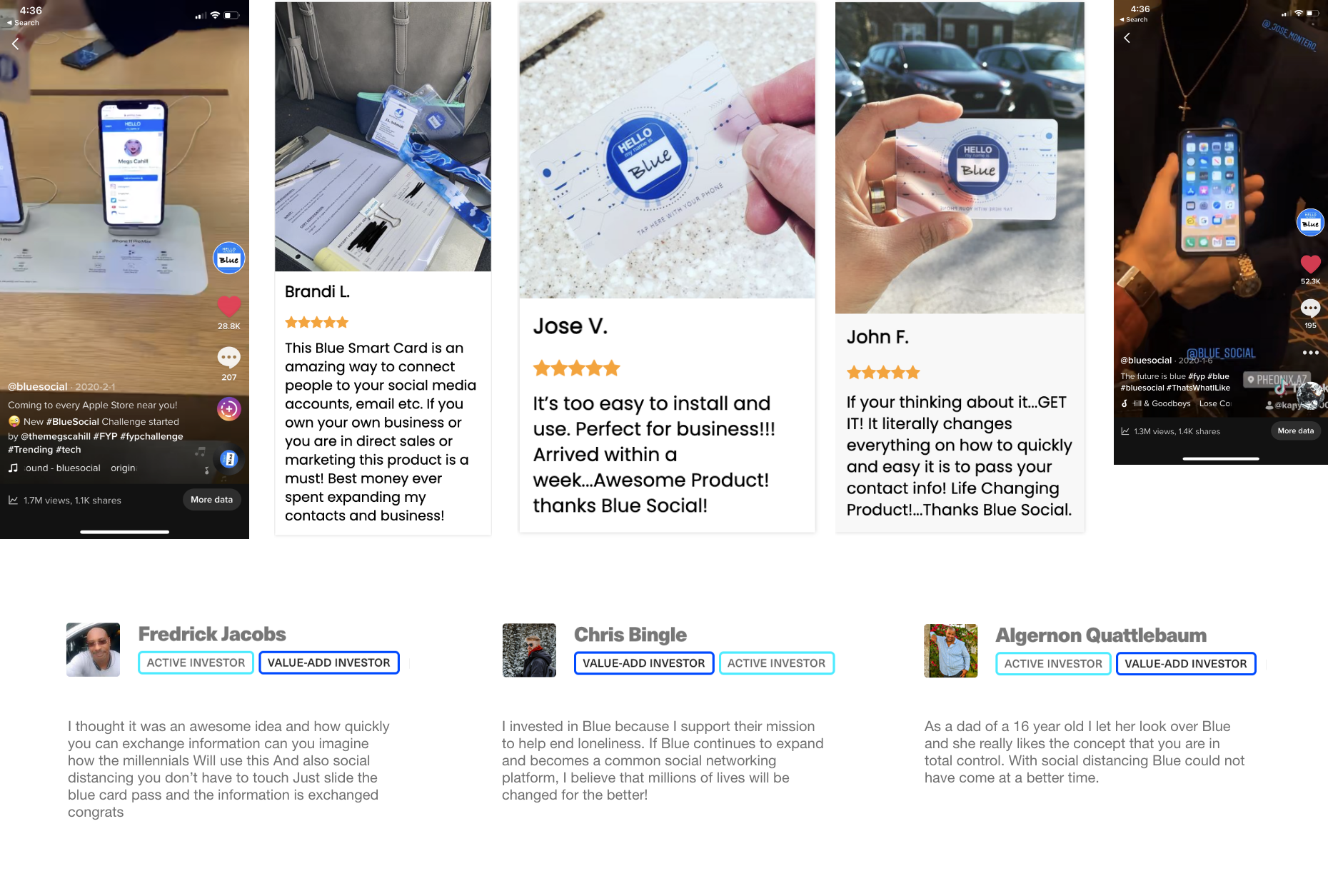Viewport: 1328px width, 896px height.
Task: Open the Blue profile avatar on left video
Action: tap(229, 258)
